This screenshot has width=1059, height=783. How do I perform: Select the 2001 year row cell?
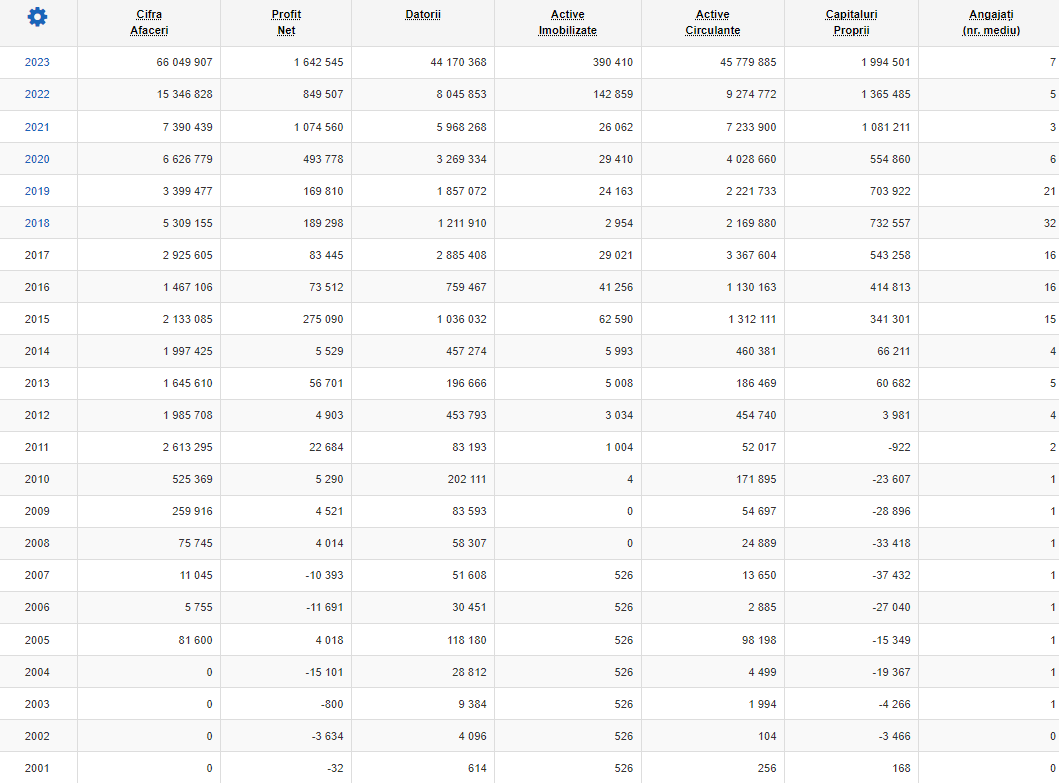37,768
